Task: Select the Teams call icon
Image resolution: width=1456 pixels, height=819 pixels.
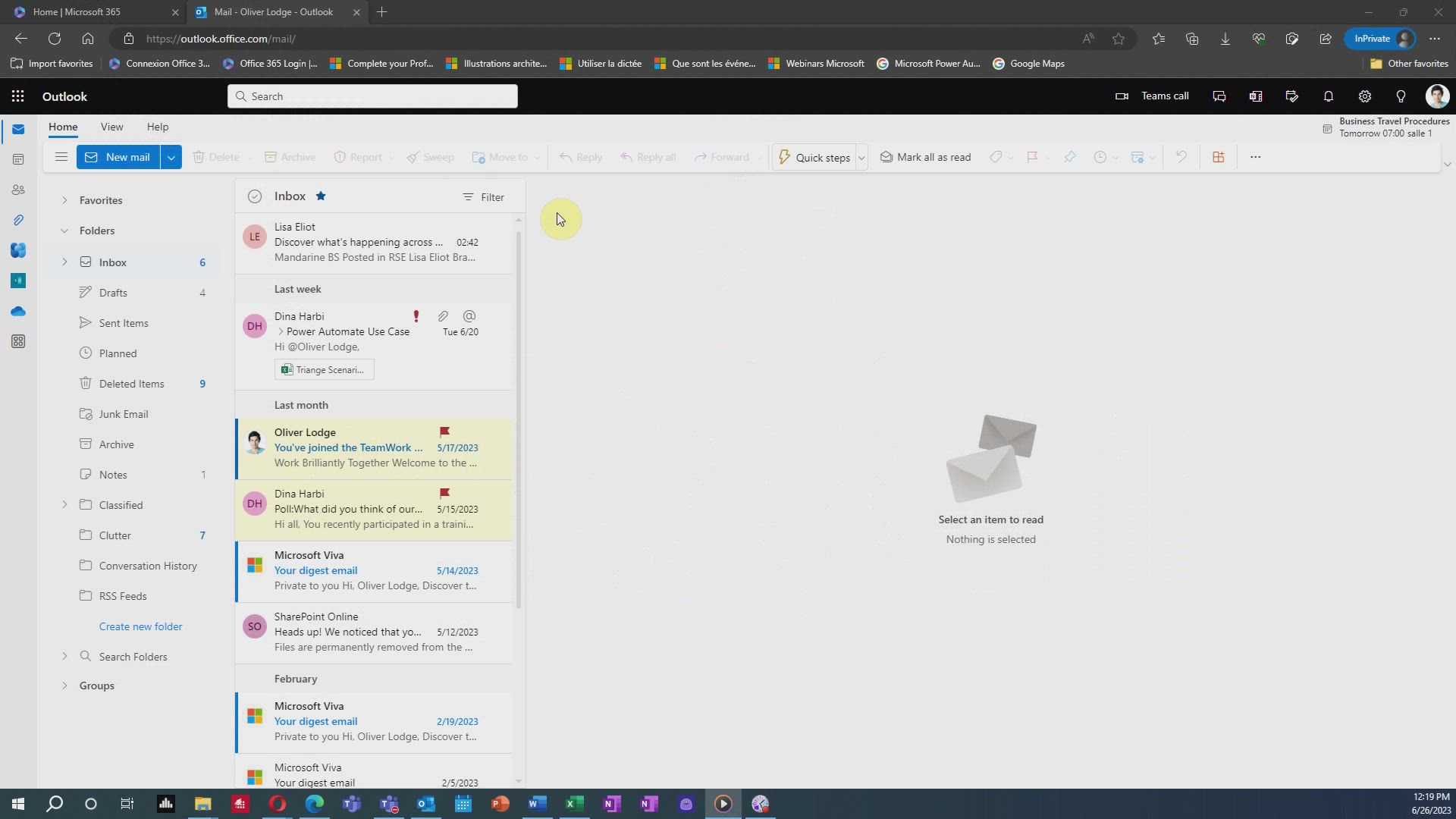Action: [1121, 96]
